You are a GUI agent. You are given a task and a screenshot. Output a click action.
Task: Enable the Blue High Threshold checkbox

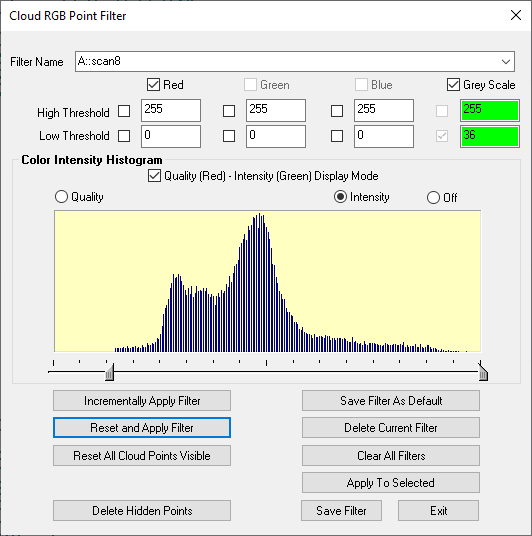coord(337,111)
